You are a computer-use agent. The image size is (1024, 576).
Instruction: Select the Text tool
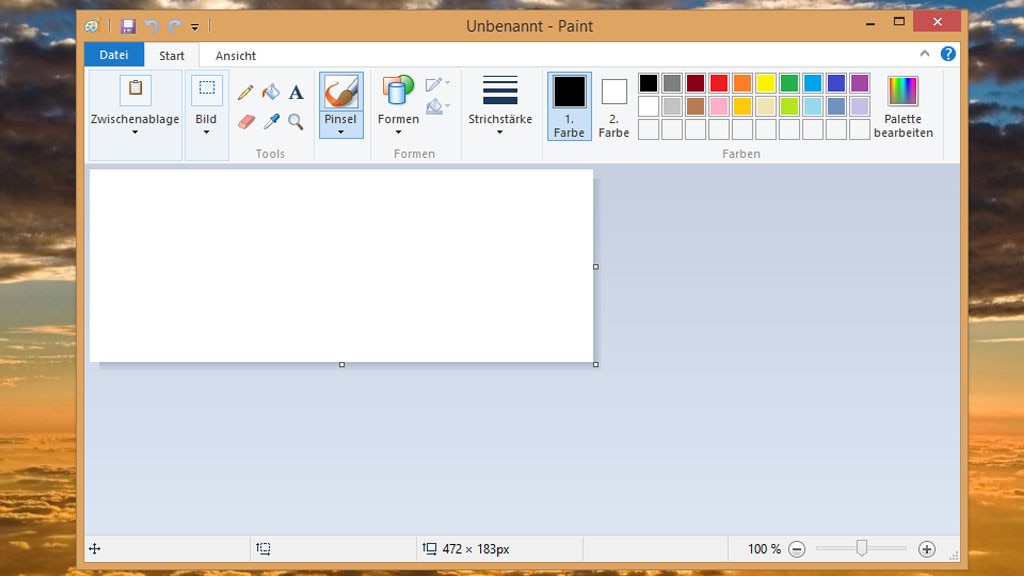(x=296, y=92)
